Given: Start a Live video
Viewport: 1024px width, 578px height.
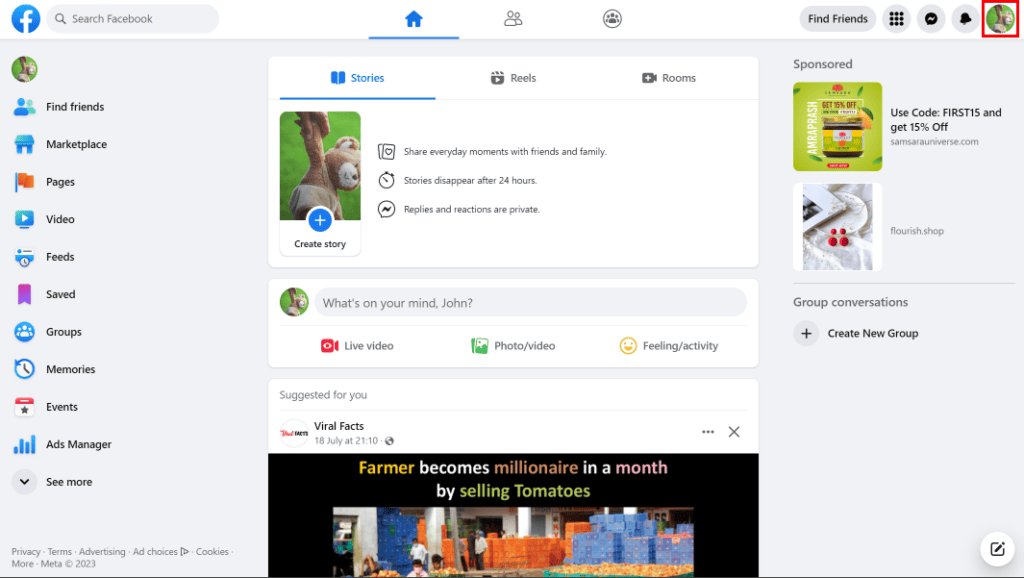Looking at the screenshot, I should [357, 345].
